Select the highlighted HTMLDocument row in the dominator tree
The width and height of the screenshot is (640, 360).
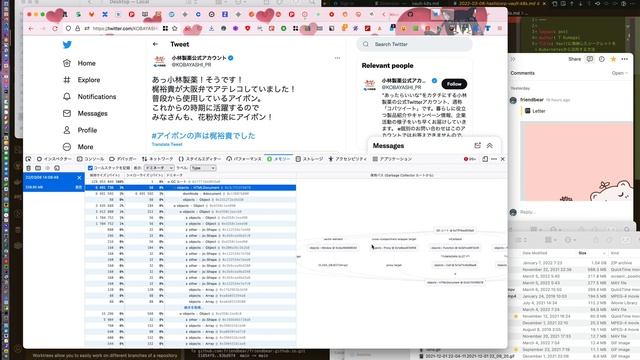point(191,188)
